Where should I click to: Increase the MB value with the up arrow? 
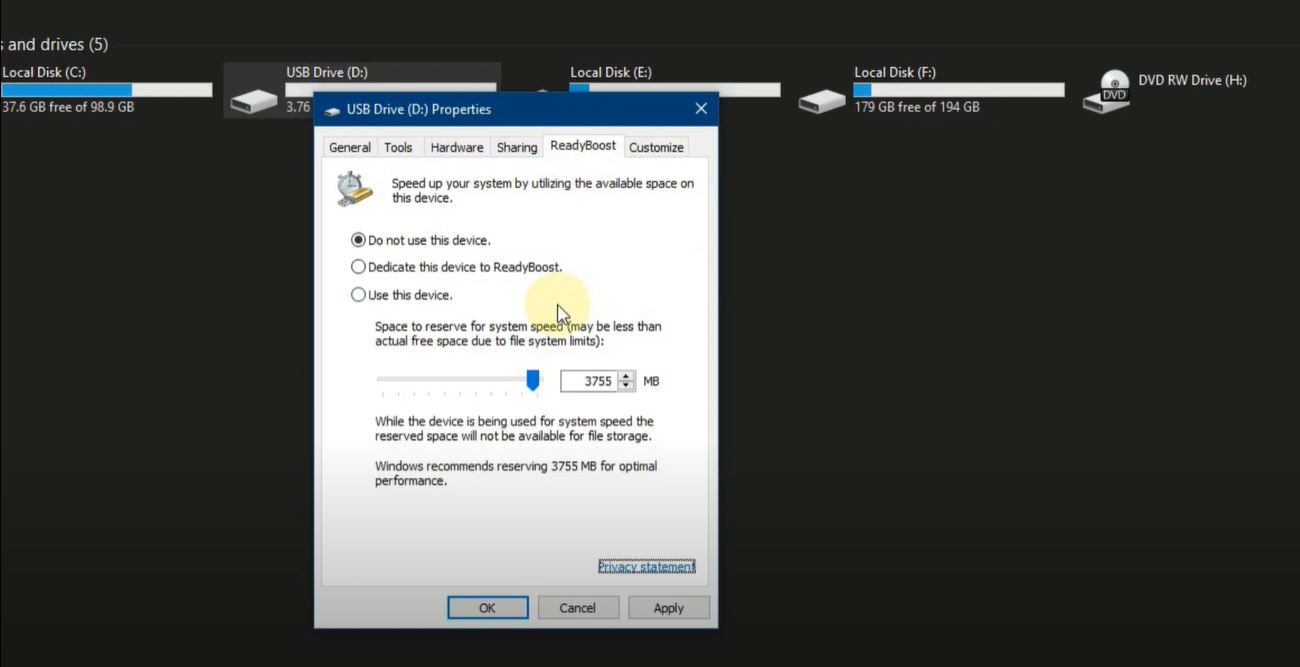[x=624, y=375]
